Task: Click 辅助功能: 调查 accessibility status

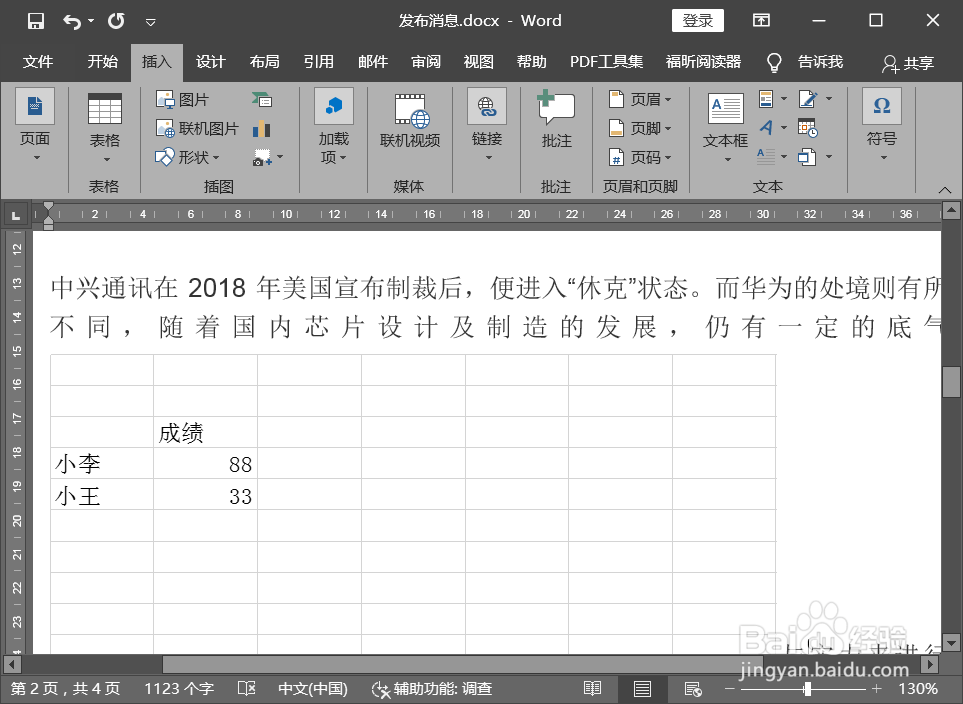Action: [x=432, y=689]
